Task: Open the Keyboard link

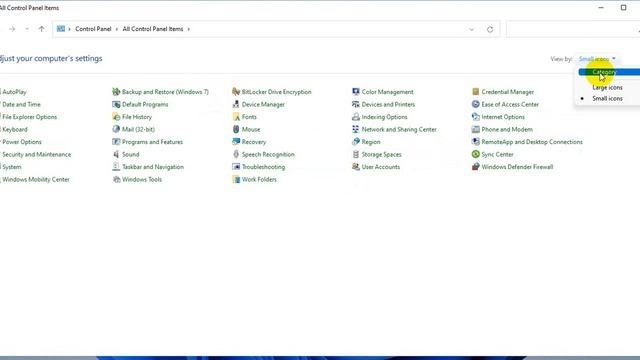Action: coord(15,129)
